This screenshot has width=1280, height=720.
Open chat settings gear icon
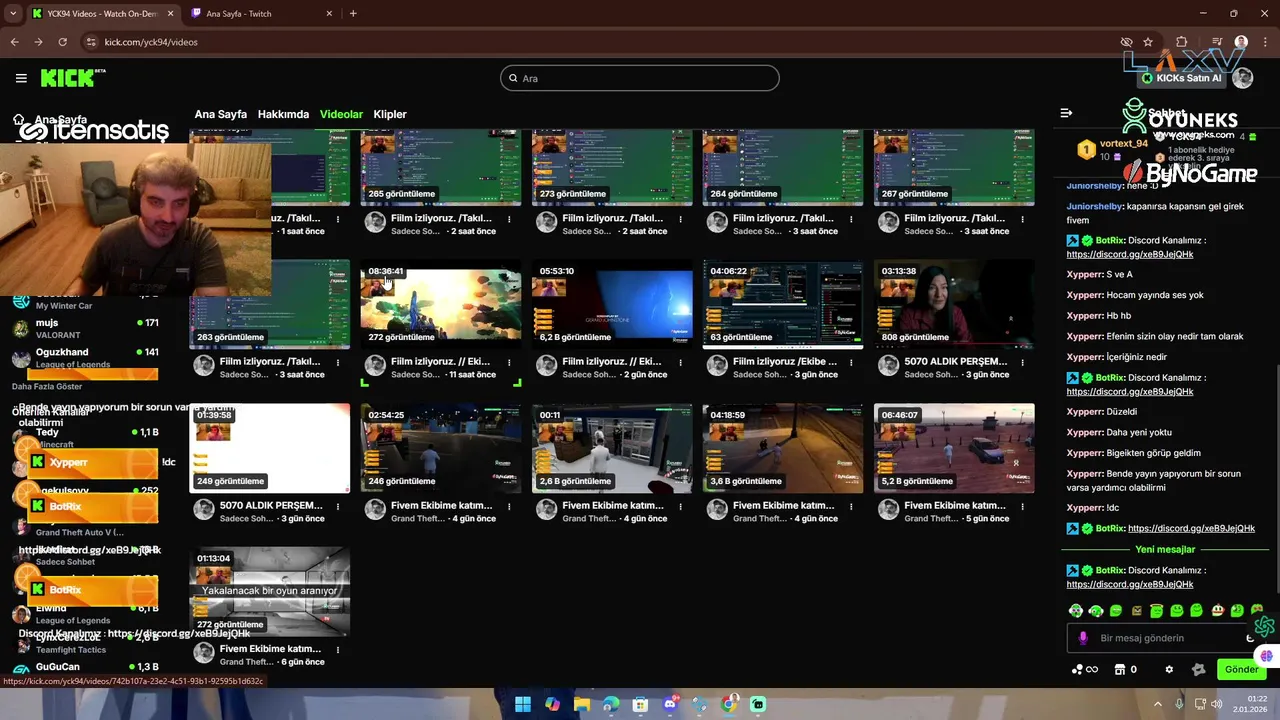click(1169, 669)
